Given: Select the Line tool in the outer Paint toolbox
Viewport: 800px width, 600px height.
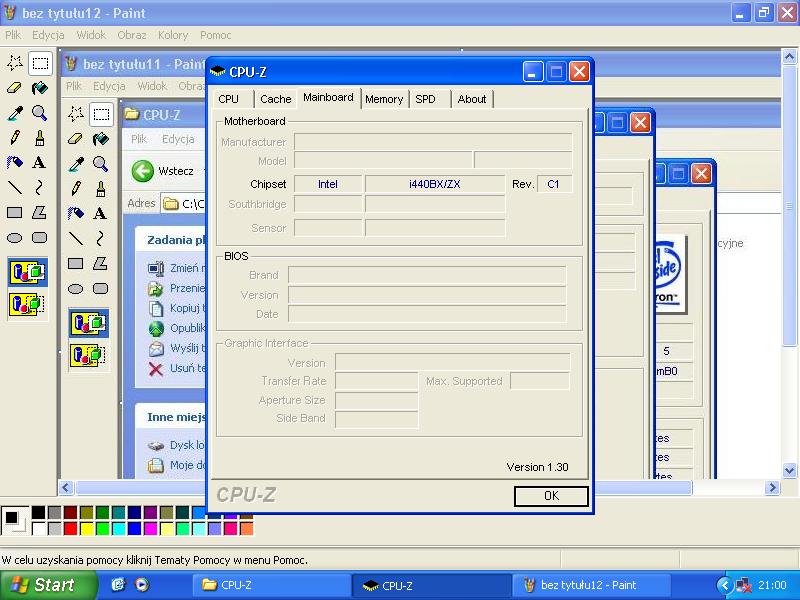Looking at the screenshot, I should (15, 188).
